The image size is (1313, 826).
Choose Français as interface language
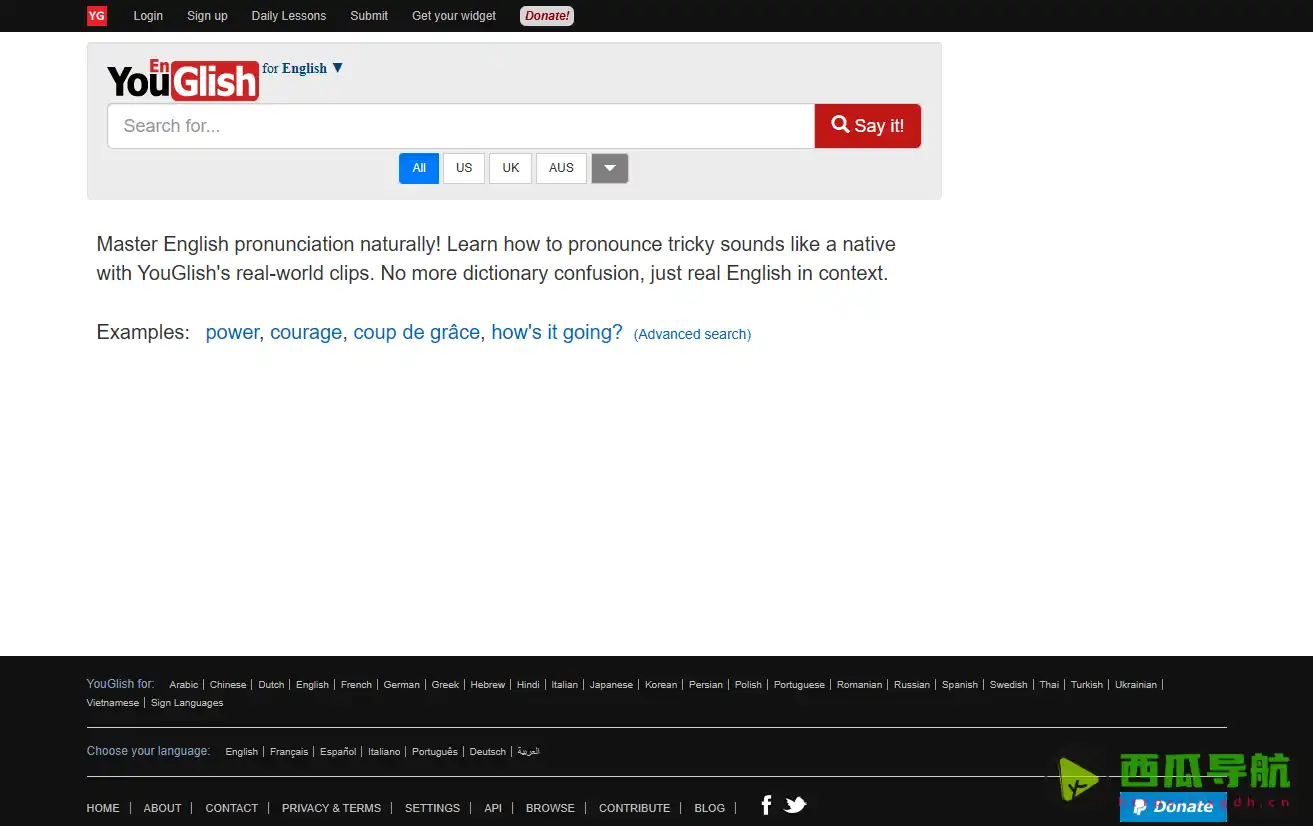pyautogui.click(x=288, y=751)
